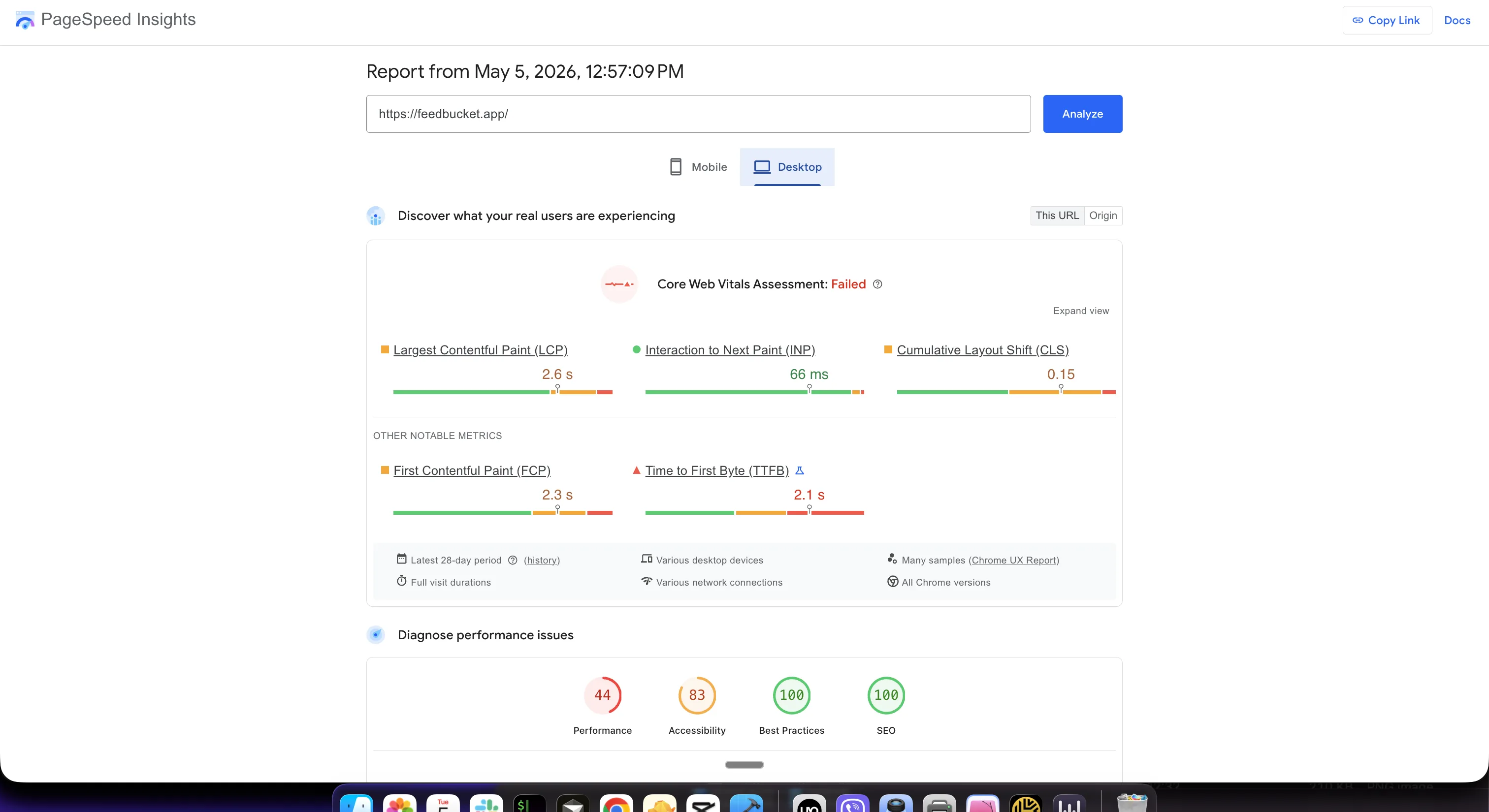1489x812 pixels.
Task: Open Slack from the Dock
Action: point(486,804)
